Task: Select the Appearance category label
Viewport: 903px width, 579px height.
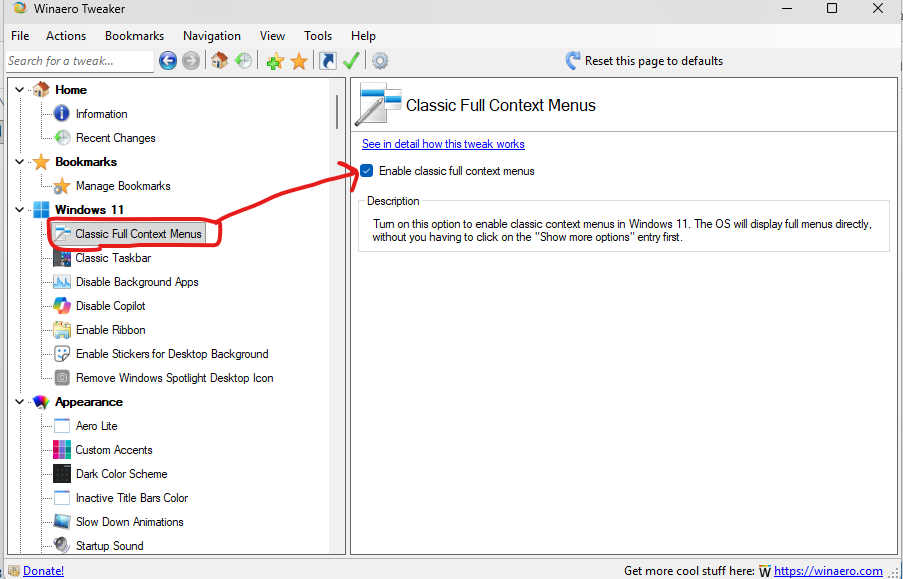Action: (x=89, y=402)
